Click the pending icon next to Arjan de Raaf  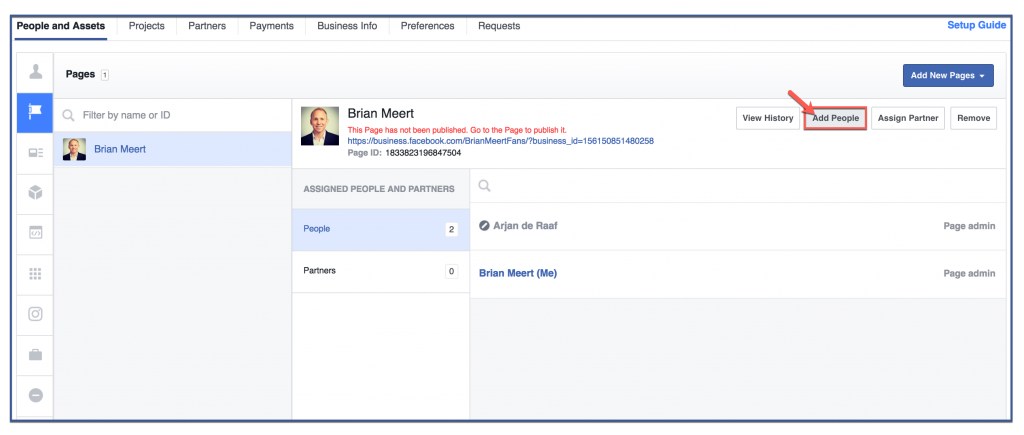pyautogui.click(x=484, y=226)
